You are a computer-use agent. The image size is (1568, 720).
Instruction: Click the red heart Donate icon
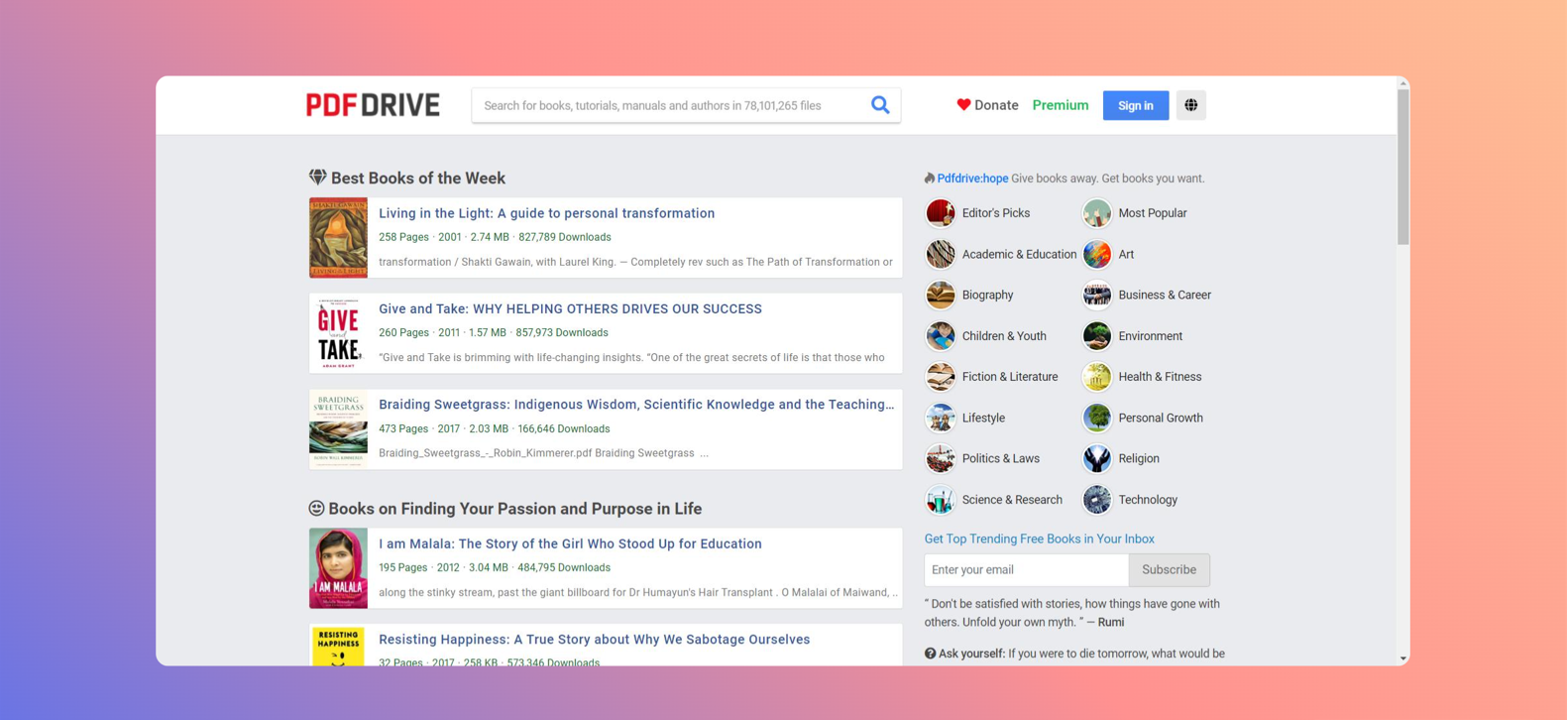click(x=963, y=105)
